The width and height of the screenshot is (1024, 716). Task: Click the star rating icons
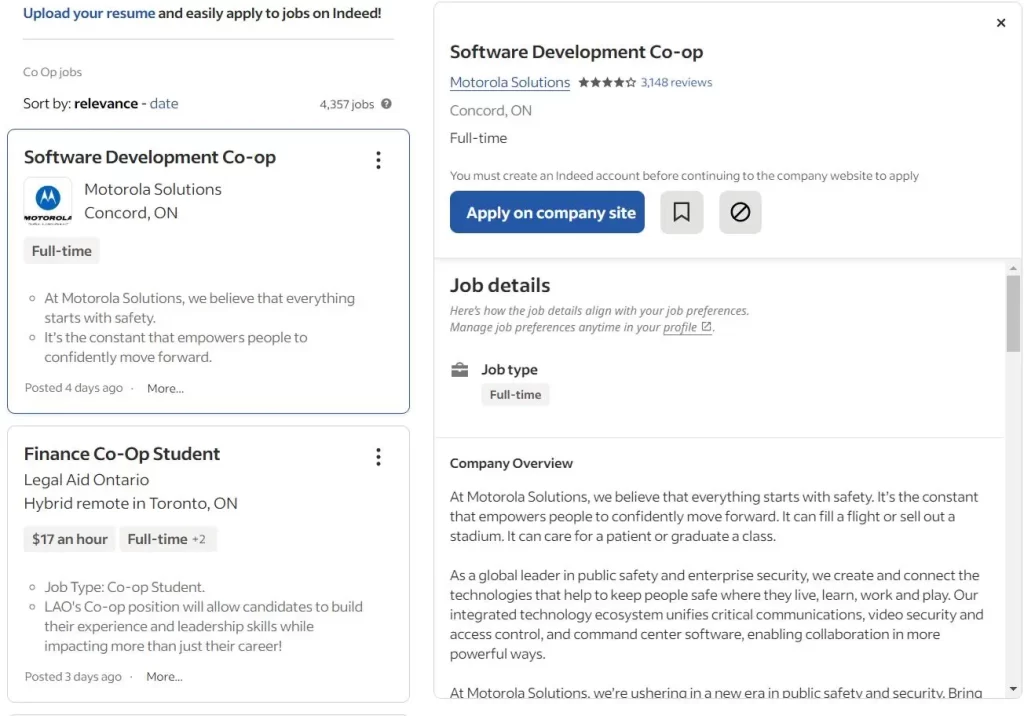pyautogui.click(x=607, y=82)
